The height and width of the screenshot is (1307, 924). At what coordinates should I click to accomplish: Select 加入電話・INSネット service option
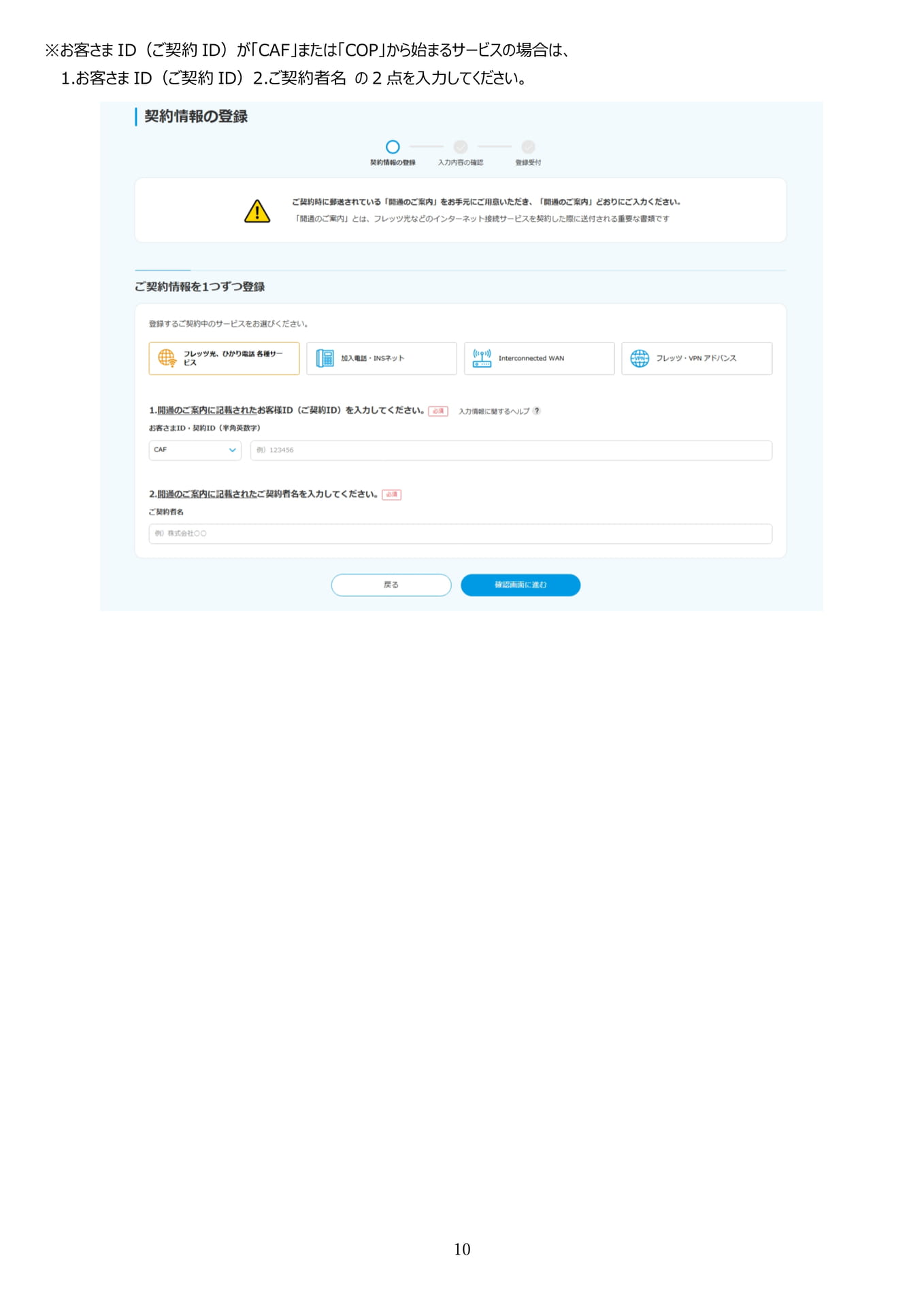(382, 358)
